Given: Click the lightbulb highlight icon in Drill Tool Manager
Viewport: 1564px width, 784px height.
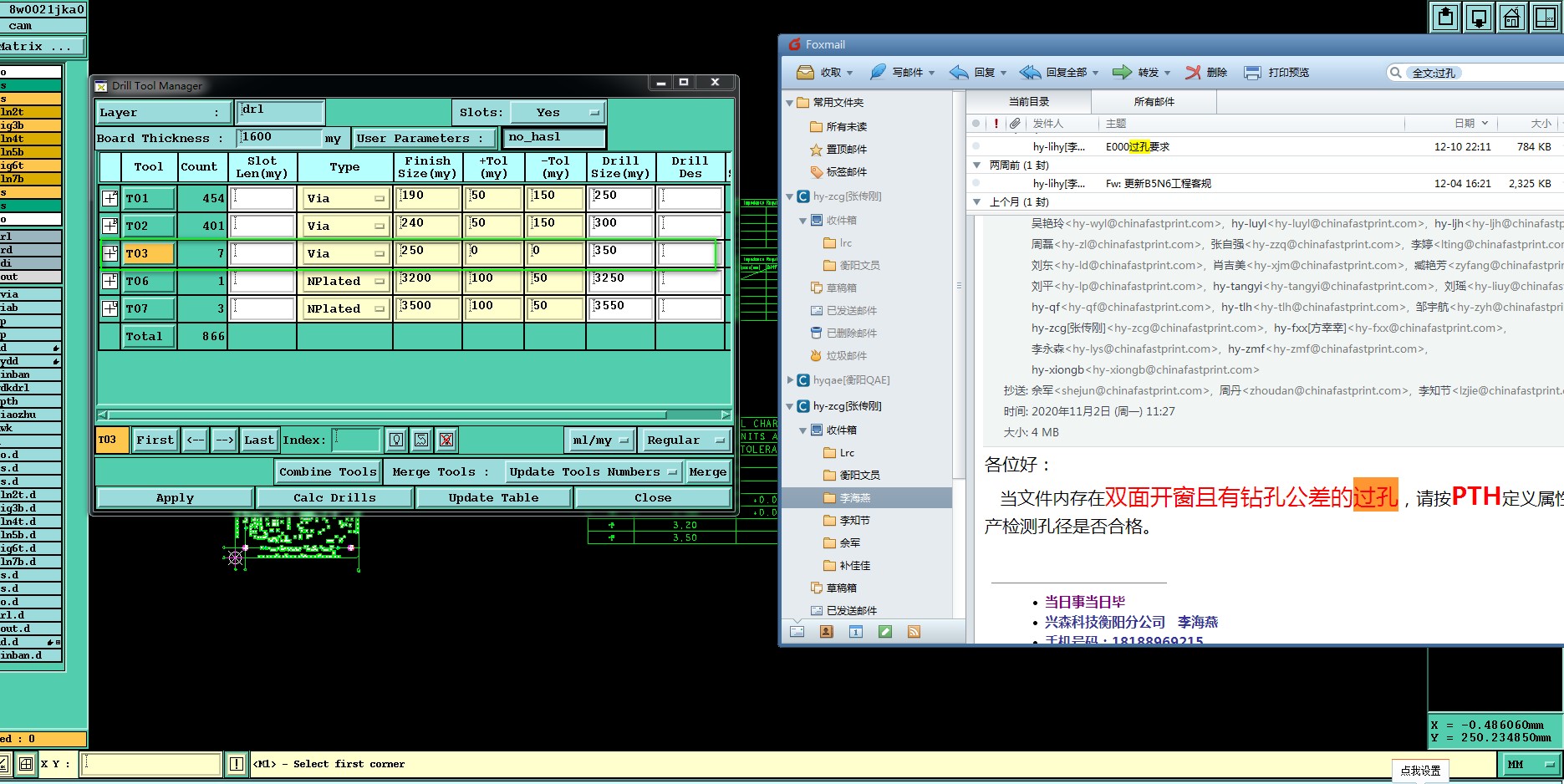Looking at the screenshot, I should tap(396, 440).
